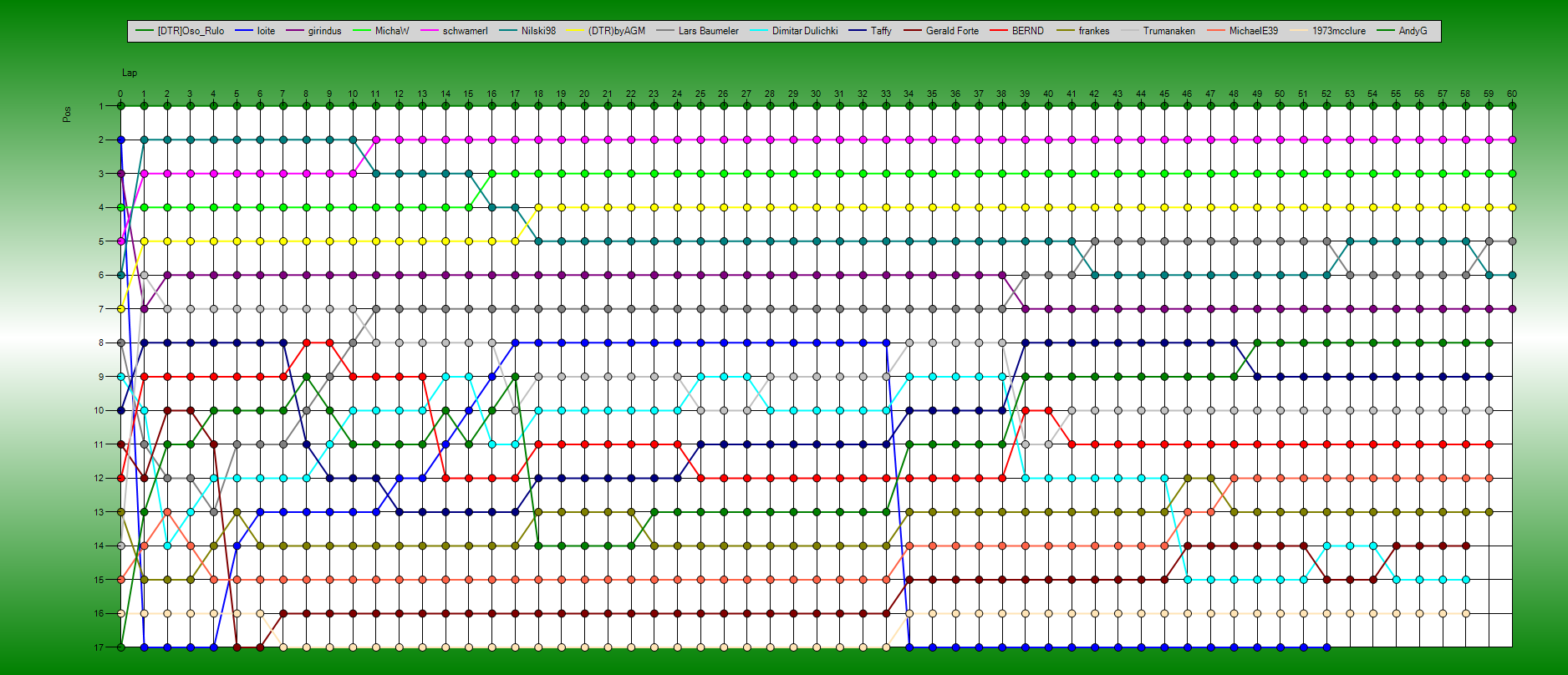Select the frankes legend entry

pyautogui.click(x=1082, y=31)
